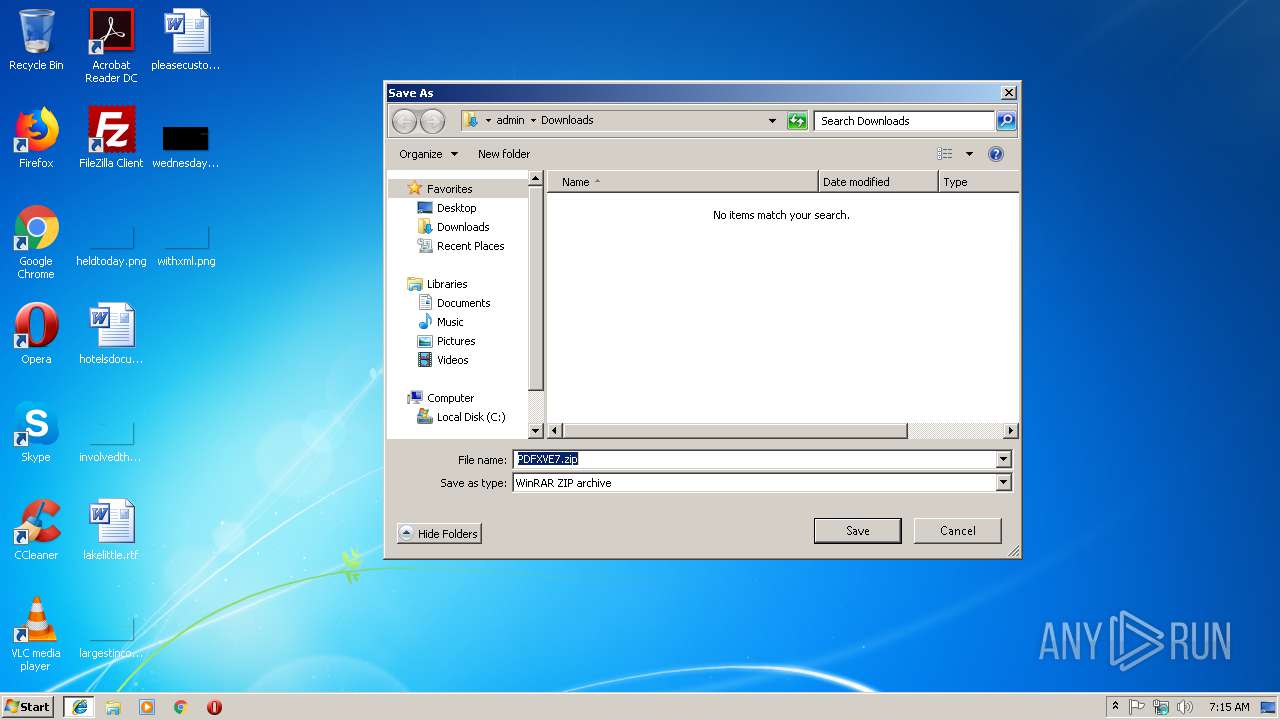Click the Save button

point(858,531)
